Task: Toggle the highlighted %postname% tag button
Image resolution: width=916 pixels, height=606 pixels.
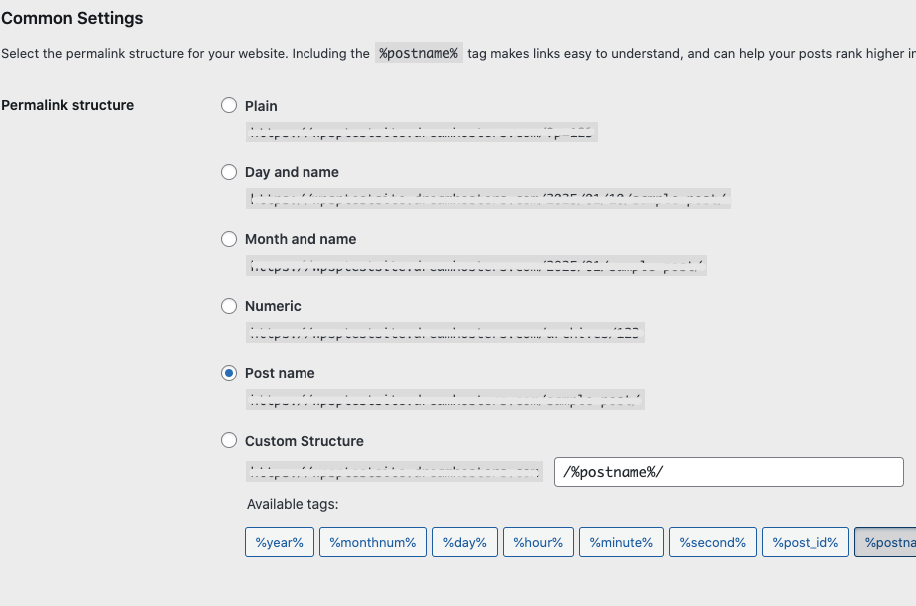Action: point(886,542)
